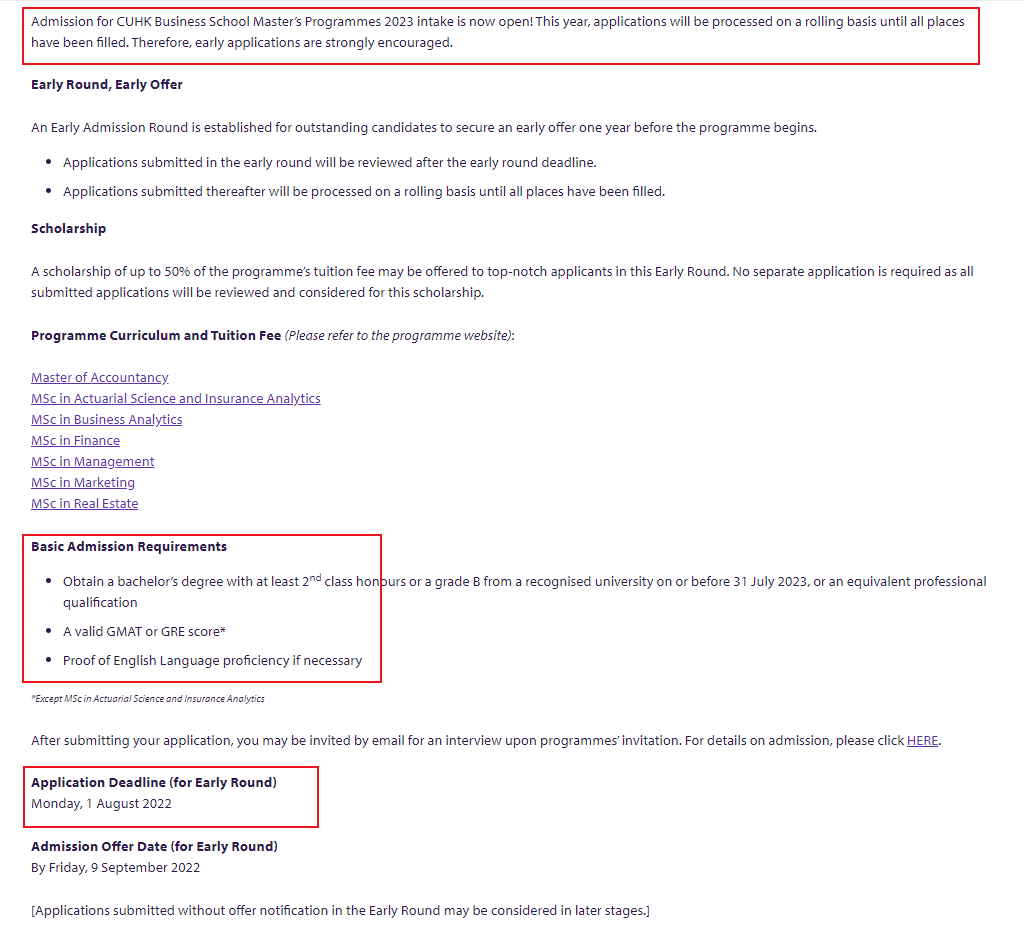Viewport: 1023px width, 928px height.
Task: Go to the MSc in Finance programme link
Action: (75, 440)
